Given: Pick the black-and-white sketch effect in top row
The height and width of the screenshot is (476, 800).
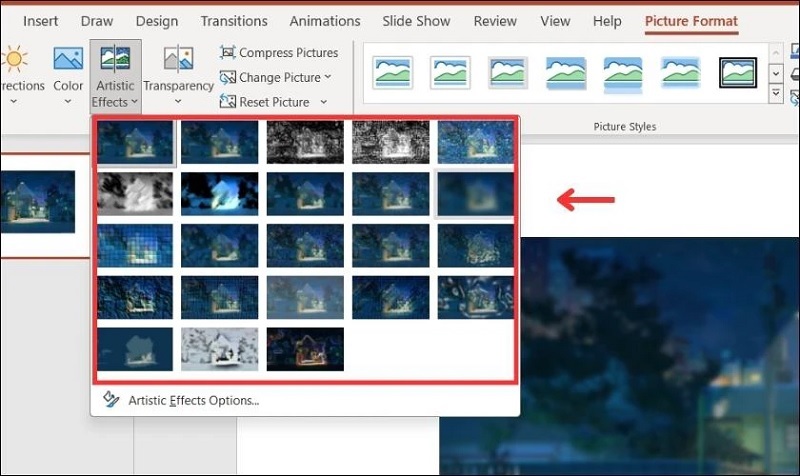Looking at the screenshot, I should [305, 142].
